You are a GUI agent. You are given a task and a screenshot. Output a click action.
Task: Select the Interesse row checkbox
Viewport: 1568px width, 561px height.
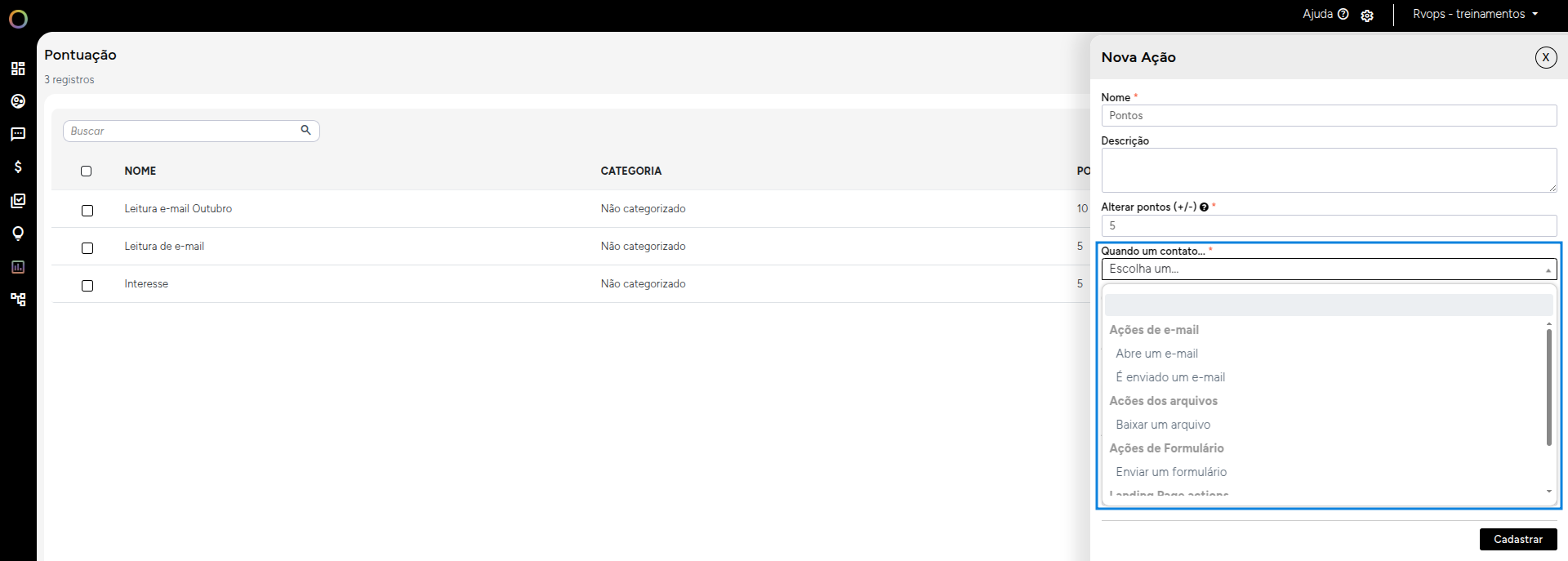[87, 286]
